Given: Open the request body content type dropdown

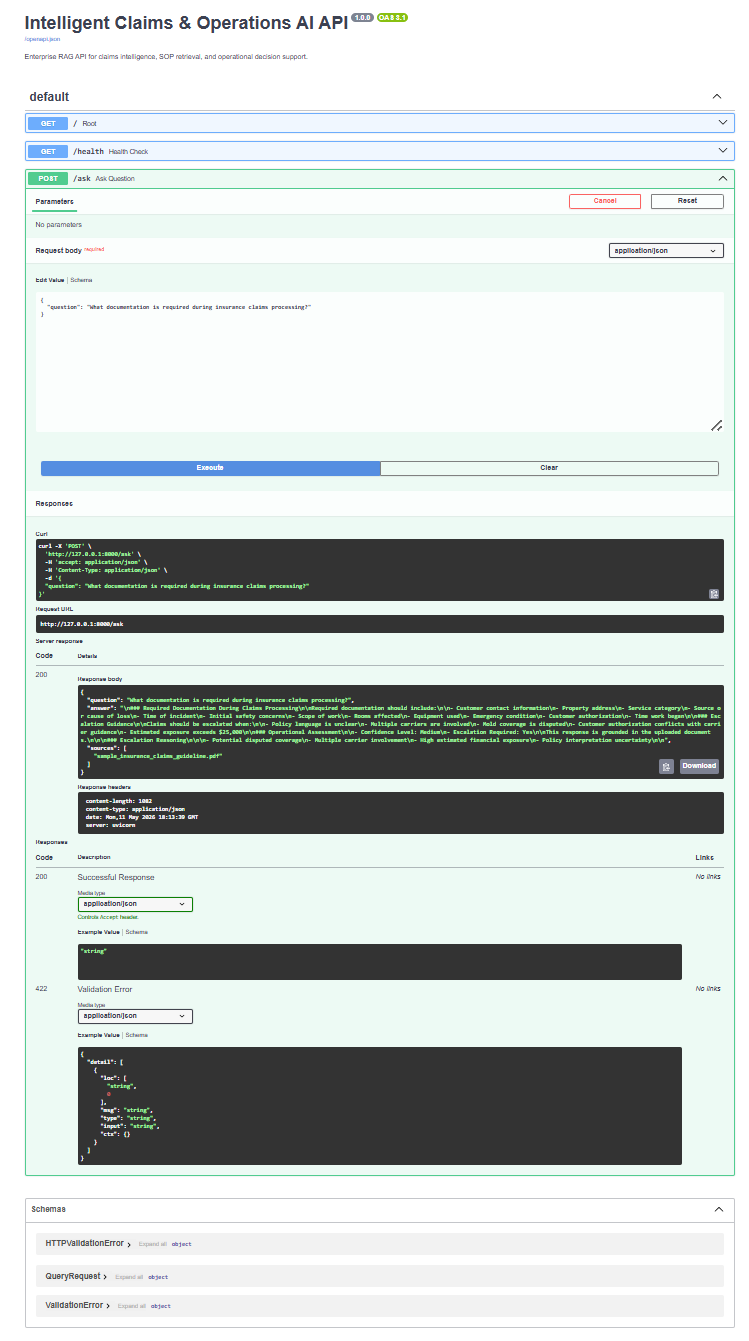Looking at the screenshot, I should click(x=666, y=251).
